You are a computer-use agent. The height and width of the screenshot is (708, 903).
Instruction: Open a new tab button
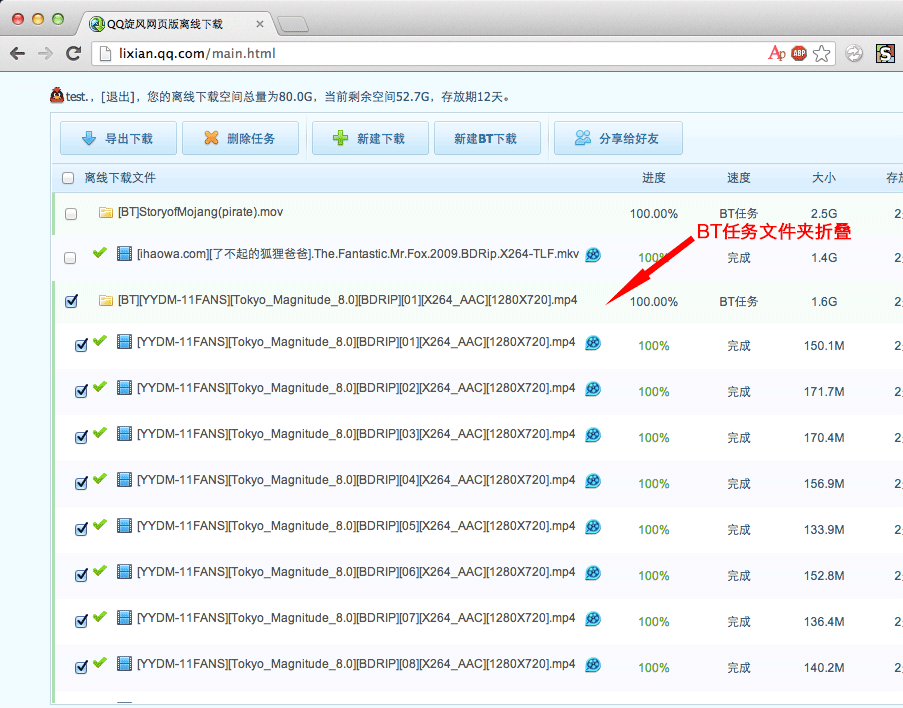293,24
